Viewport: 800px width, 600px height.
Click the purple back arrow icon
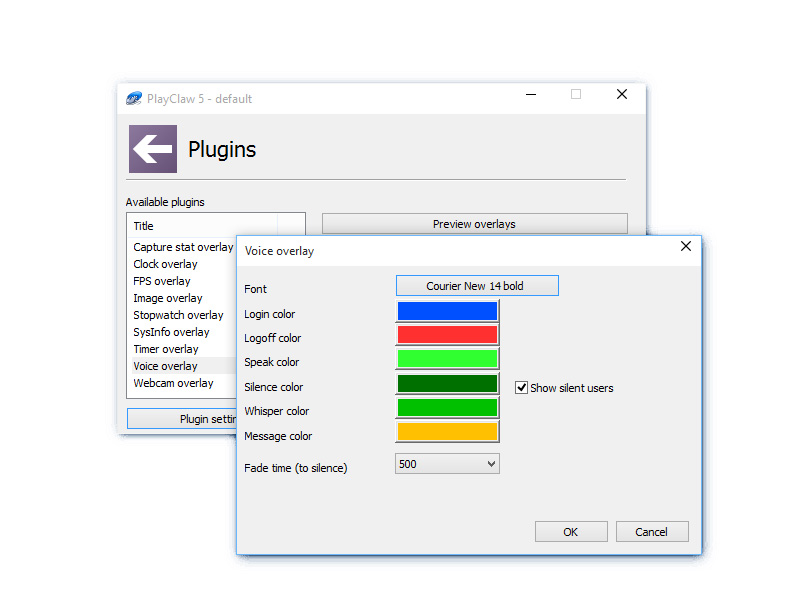(153, 149)
